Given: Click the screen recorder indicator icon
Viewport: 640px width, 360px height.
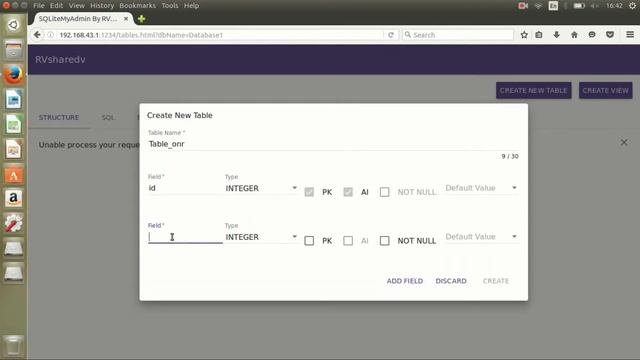Looking at the screenshot, I should point(523,6).
